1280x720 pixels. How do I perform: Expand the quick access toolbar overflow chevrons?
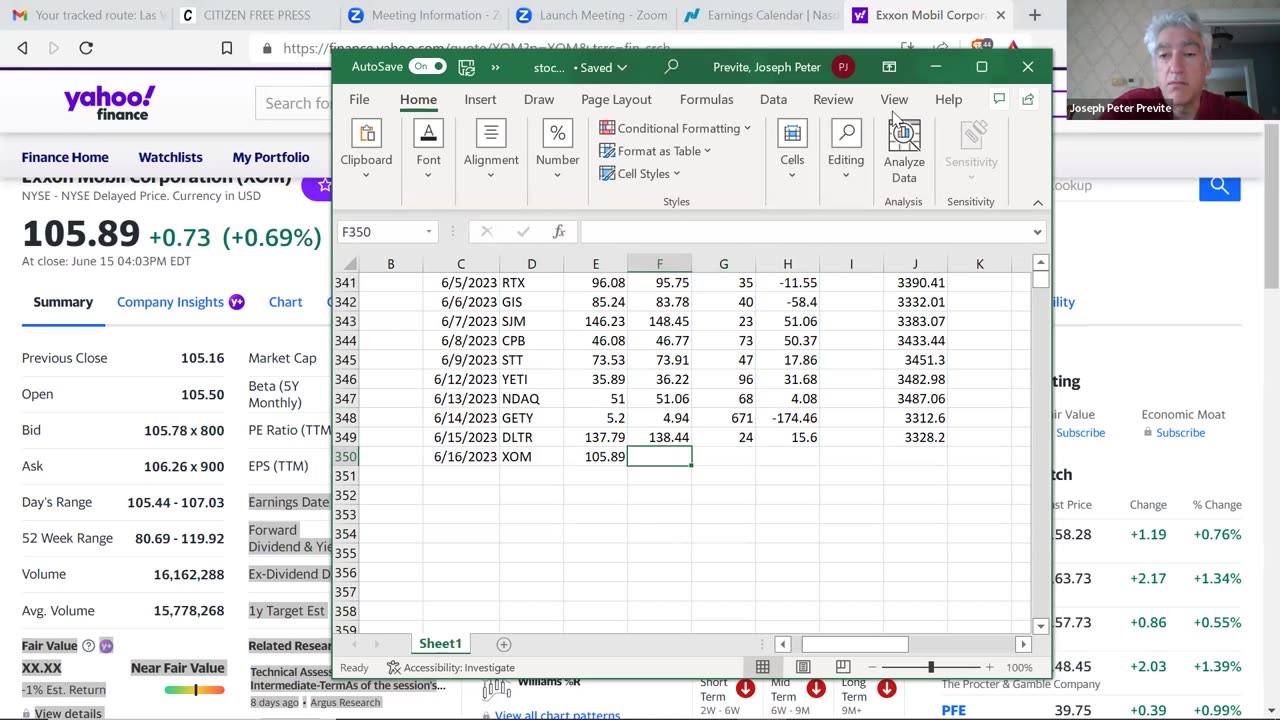pos(495,67)
